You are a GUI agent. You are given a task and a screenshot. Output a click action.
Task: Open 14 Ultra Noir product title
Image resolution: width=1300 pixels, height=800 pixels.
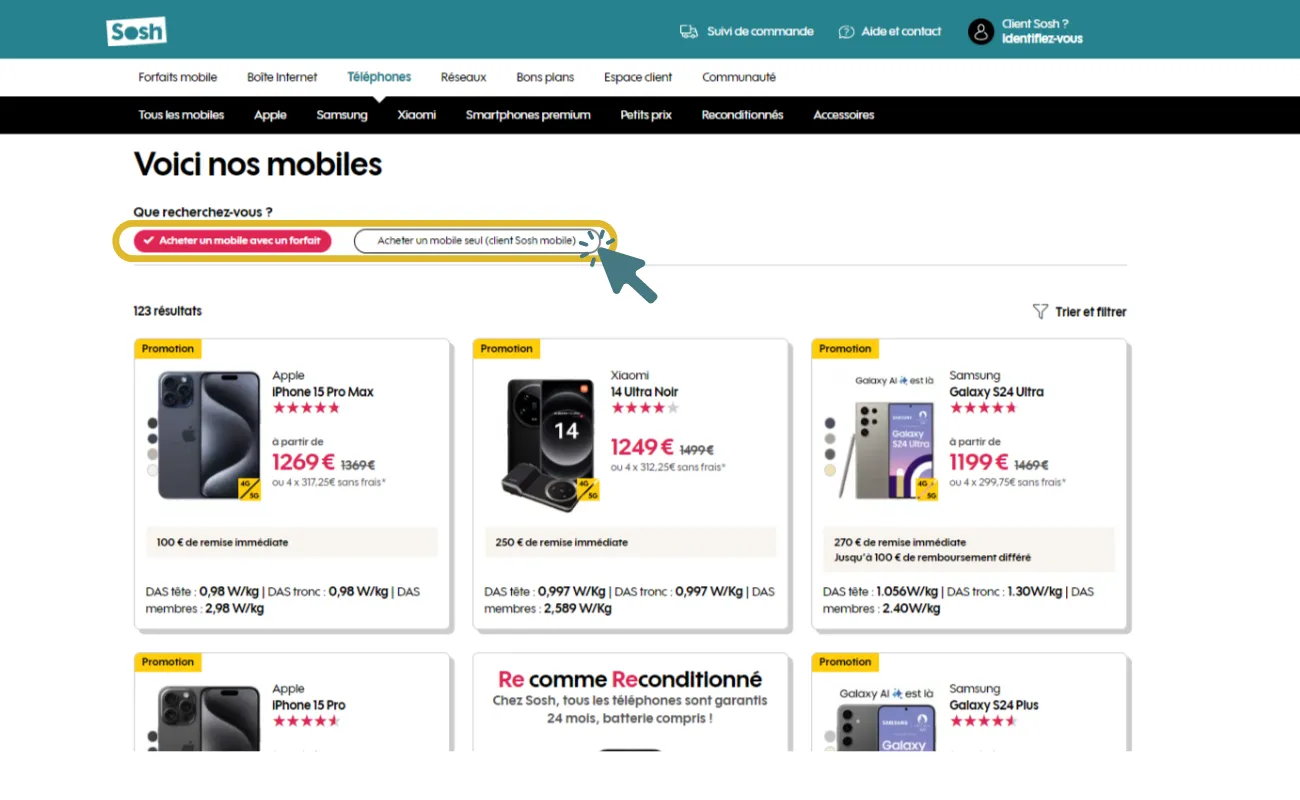click(644, 392)
